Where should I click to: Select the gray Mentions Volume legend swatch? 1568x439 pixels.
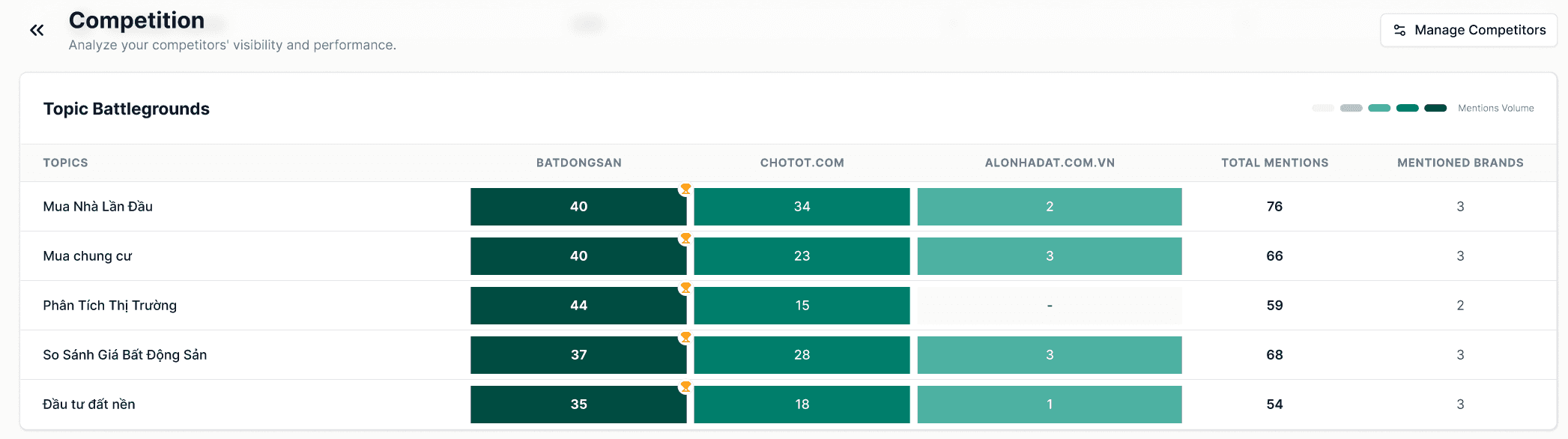click(1351, 108)
